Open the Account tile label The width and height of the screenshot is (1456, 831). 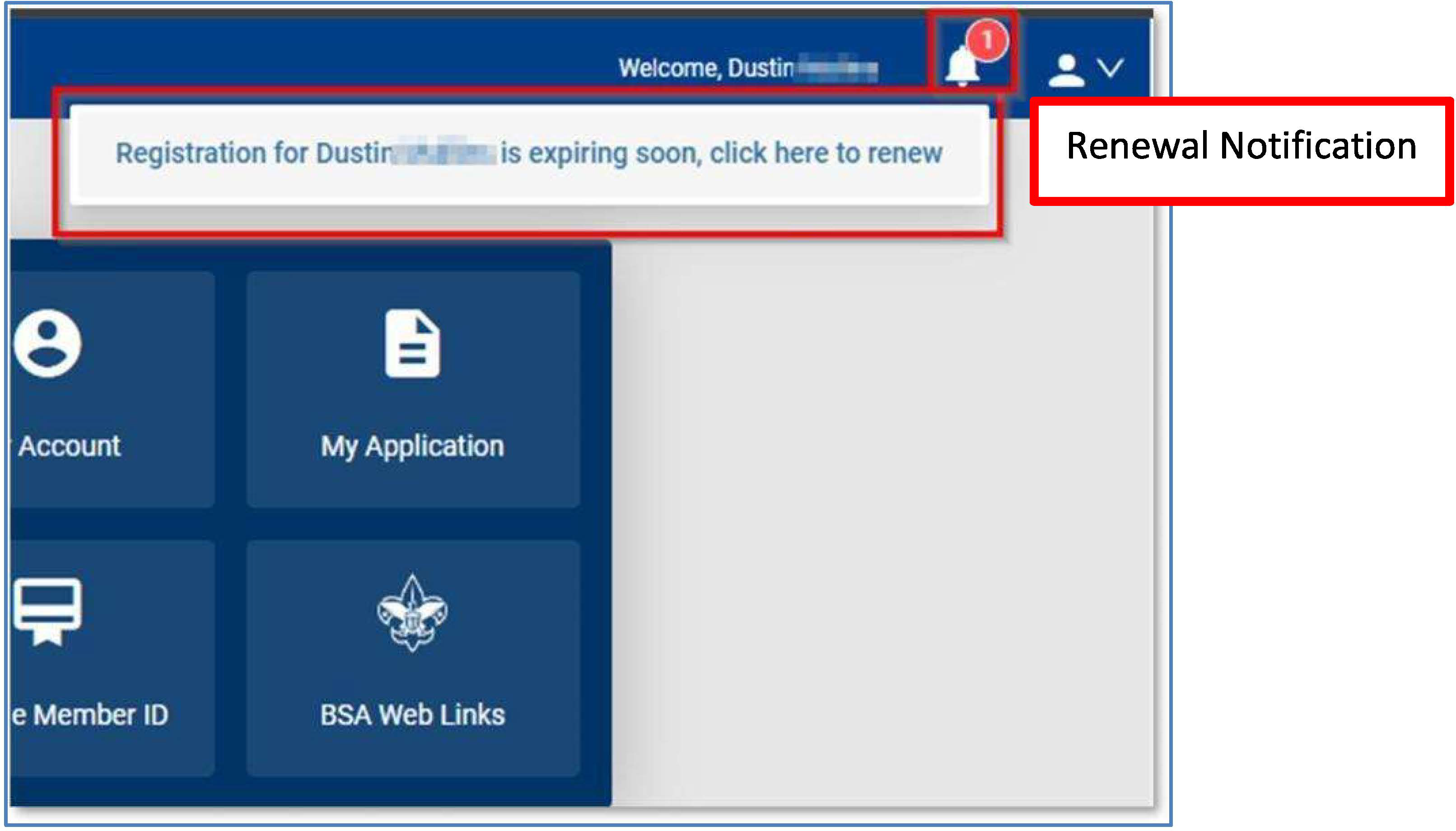tap(69, 446)
